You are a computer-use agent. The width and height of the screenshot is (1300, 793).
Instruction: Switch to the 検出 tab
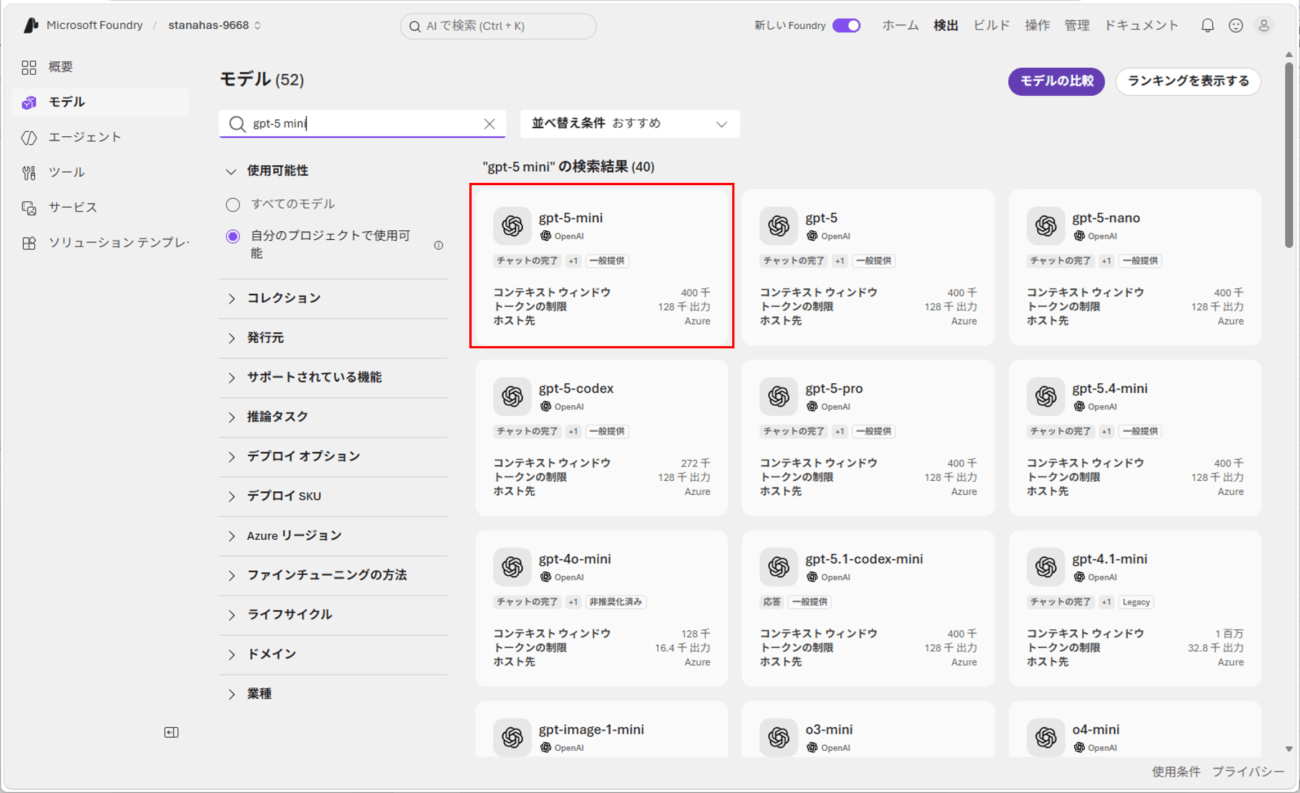[x=946, y=25]
